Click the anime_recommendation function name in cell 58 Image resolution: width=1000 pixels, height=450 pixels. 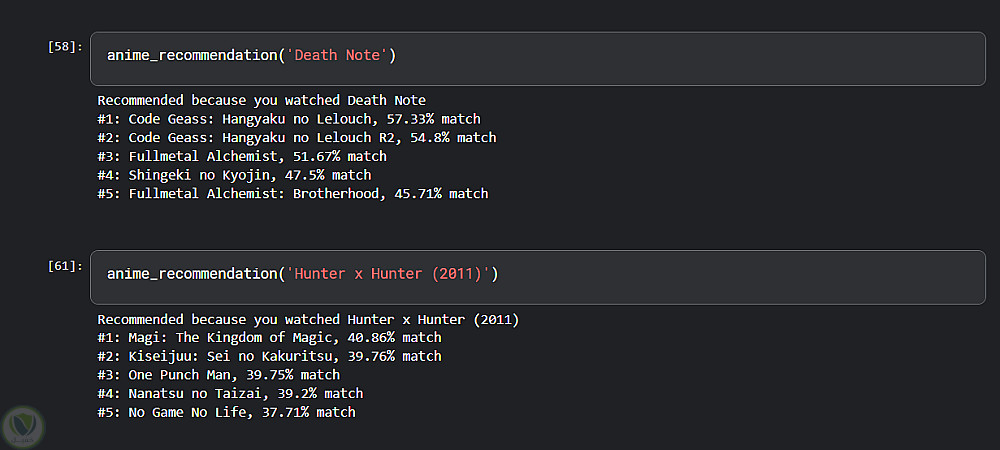click(192, 56)
